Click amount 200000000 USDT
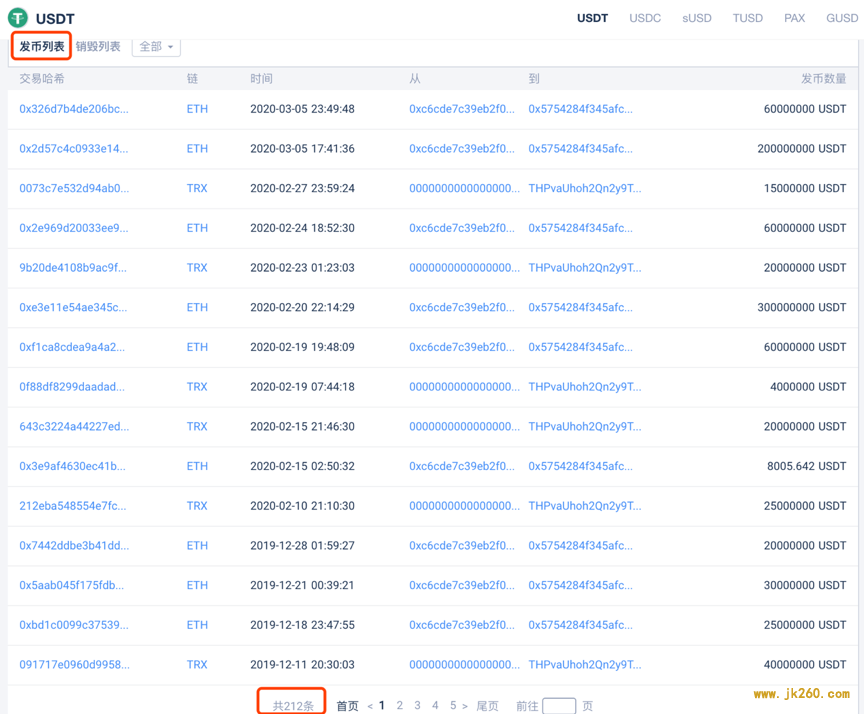 tap(801, 149)
